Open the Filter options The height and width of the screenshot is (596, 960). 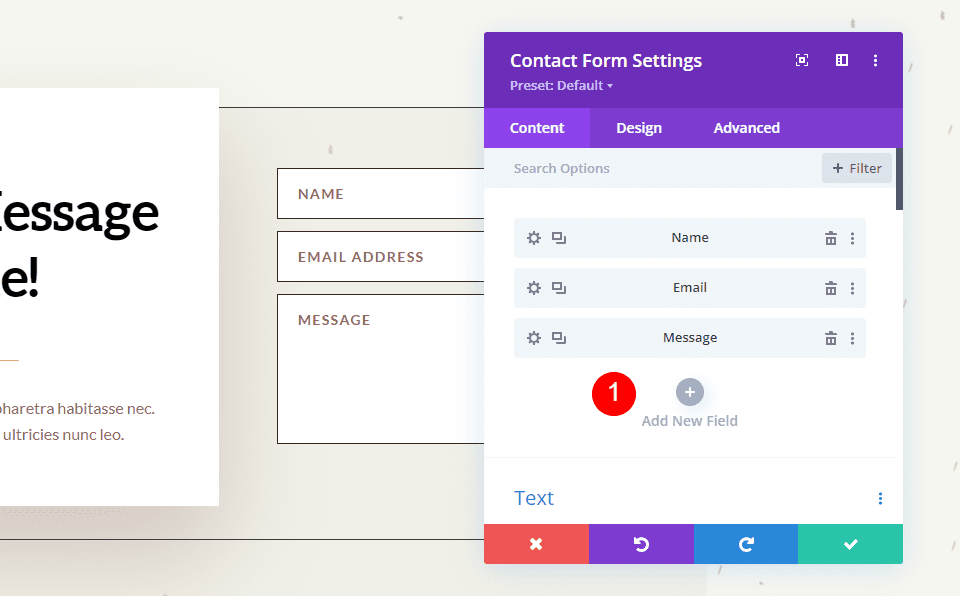(856, 167)
